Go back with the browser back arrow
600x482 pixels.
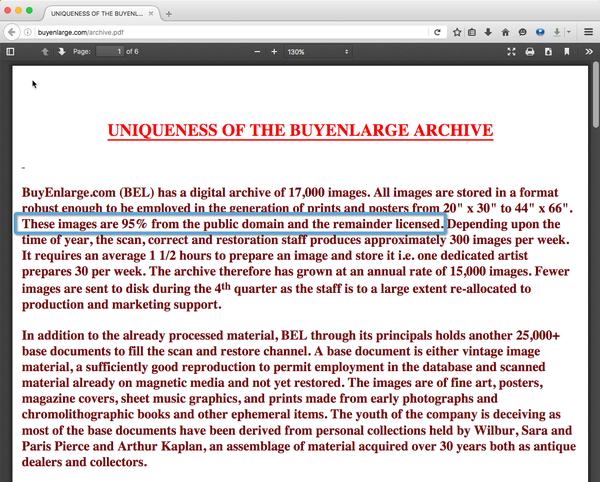pos(11,32)
